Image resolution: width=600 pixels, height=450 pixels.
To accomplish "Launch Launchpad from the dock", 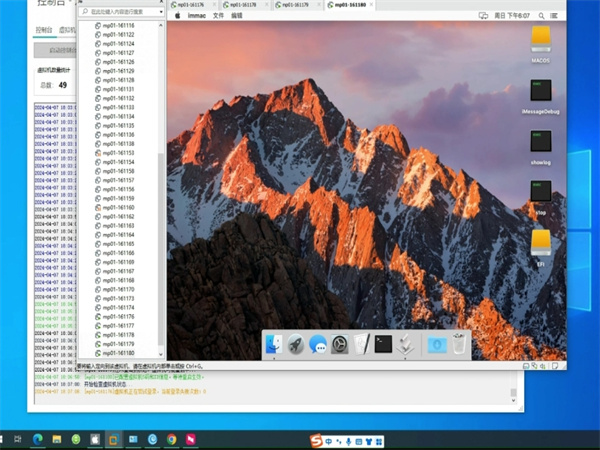I will click(296, 345).
